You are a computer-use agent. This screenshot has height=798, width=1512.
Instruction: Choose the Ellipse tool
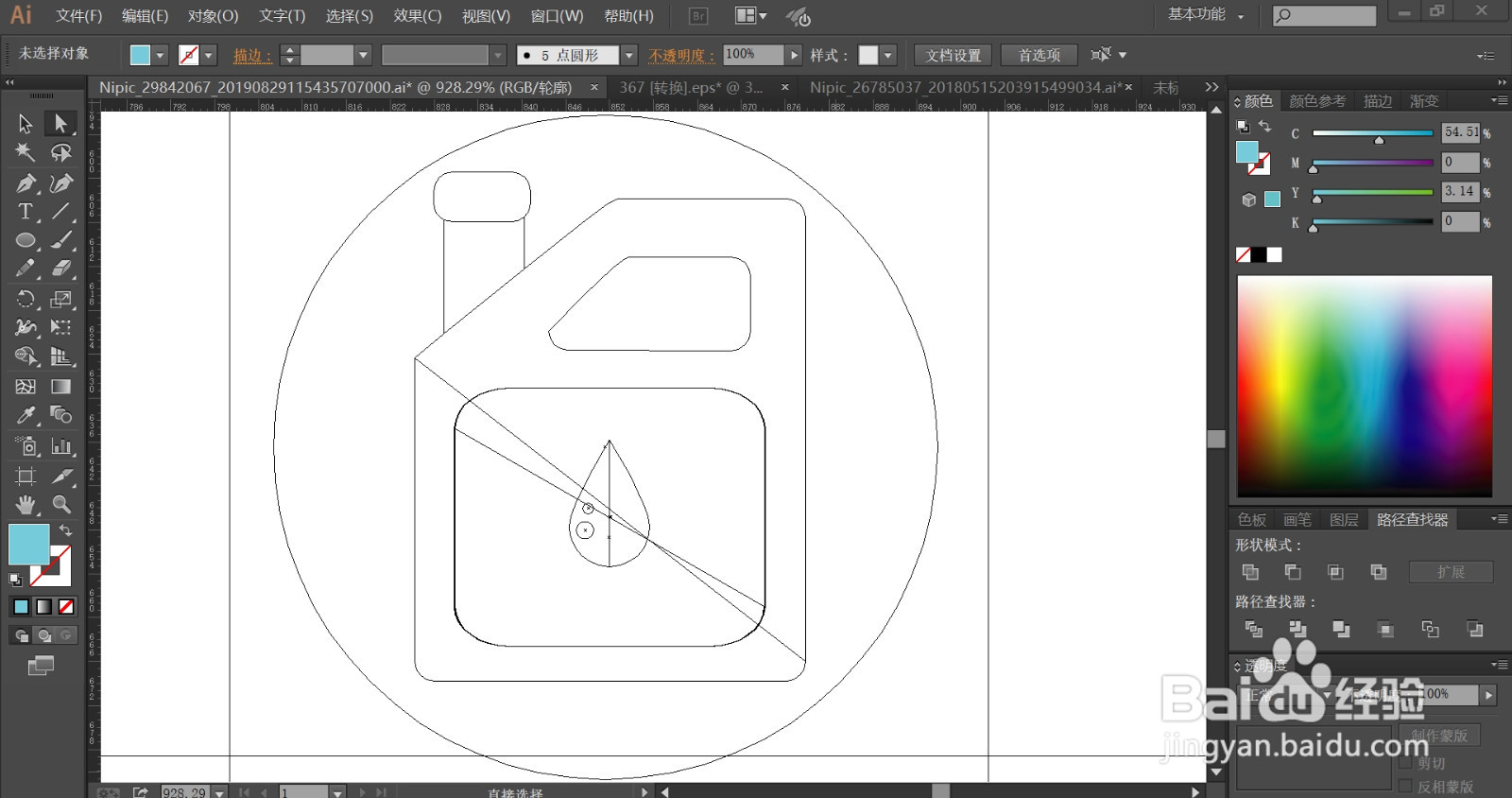26,240
